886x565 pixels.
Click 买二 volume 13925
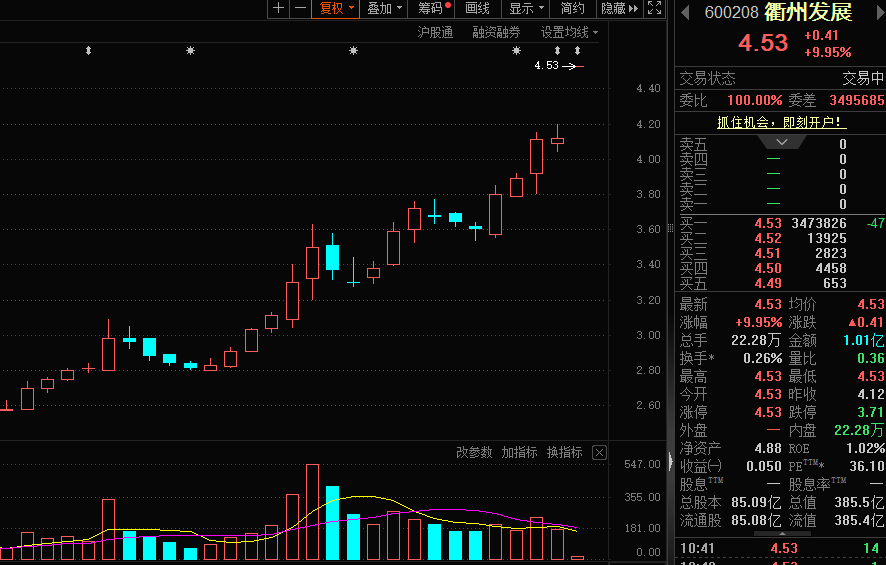827,238
